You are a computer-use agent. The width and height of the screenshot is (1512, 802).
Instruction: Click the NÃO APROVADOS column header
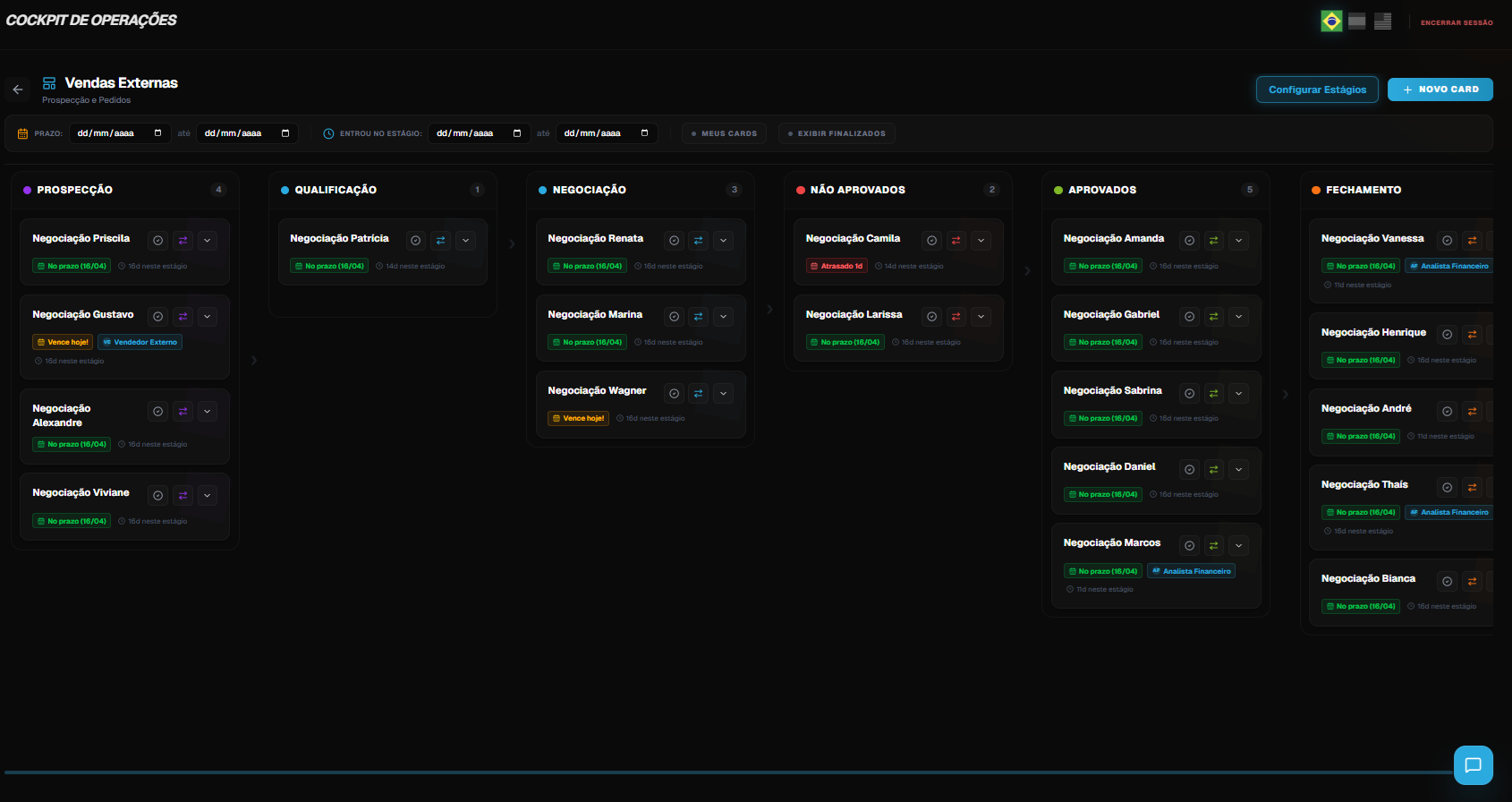pos(857,190)
